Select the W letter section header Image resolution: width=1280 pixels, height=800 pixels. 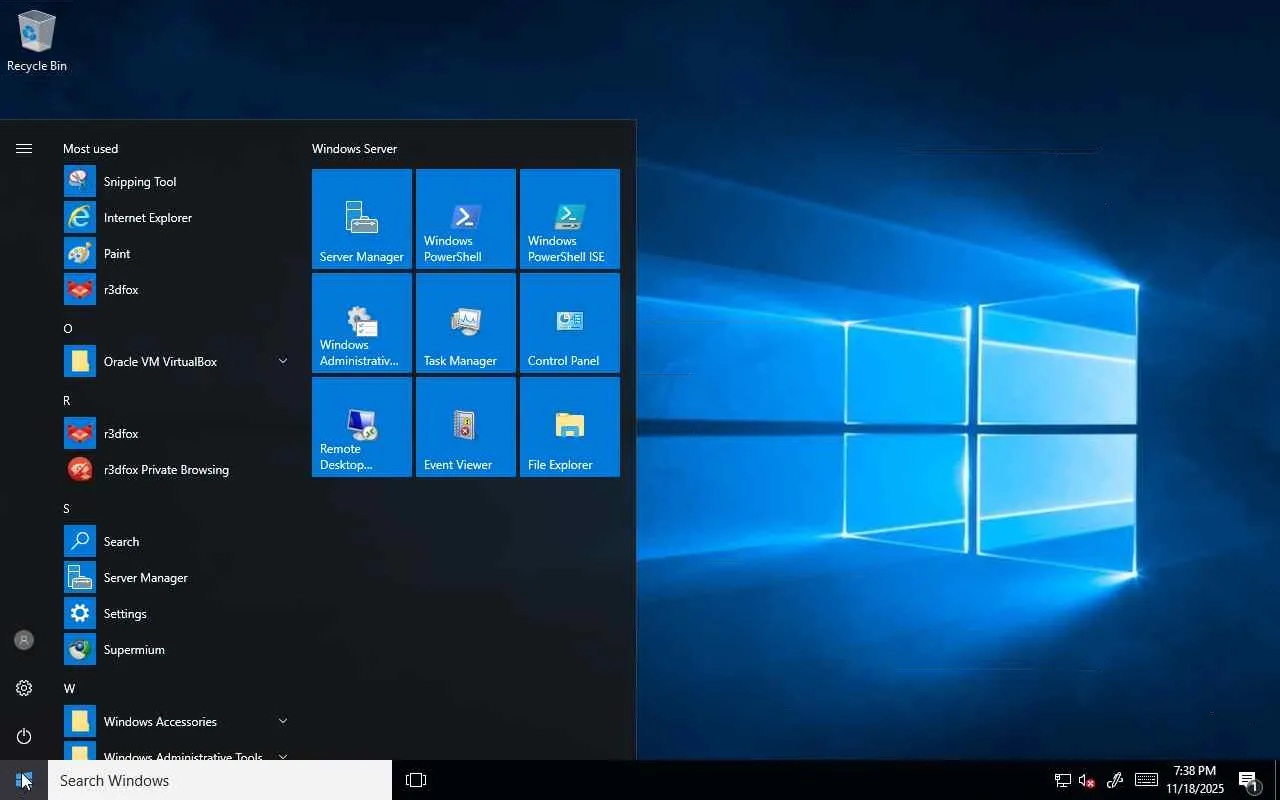click(x=69, y=689)
